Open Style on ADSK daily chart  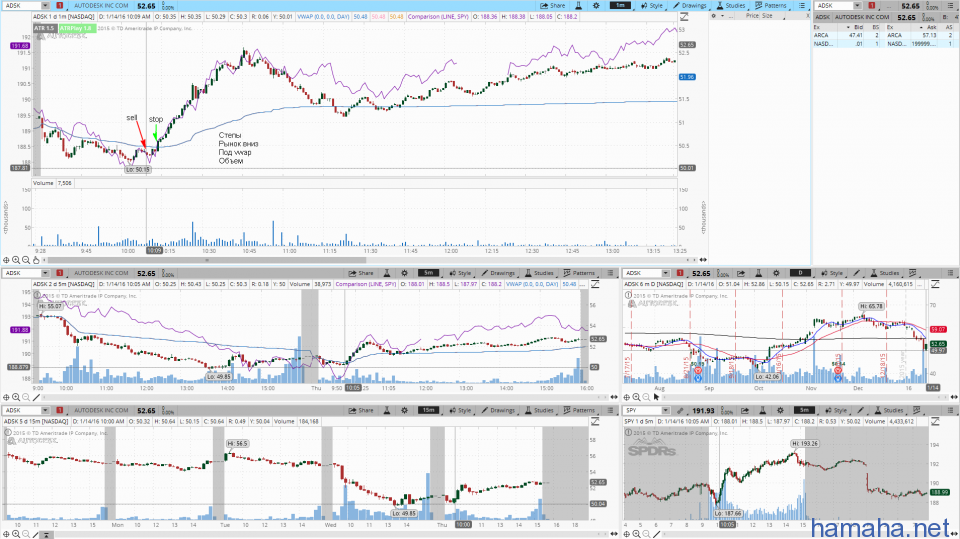point(833,273)
